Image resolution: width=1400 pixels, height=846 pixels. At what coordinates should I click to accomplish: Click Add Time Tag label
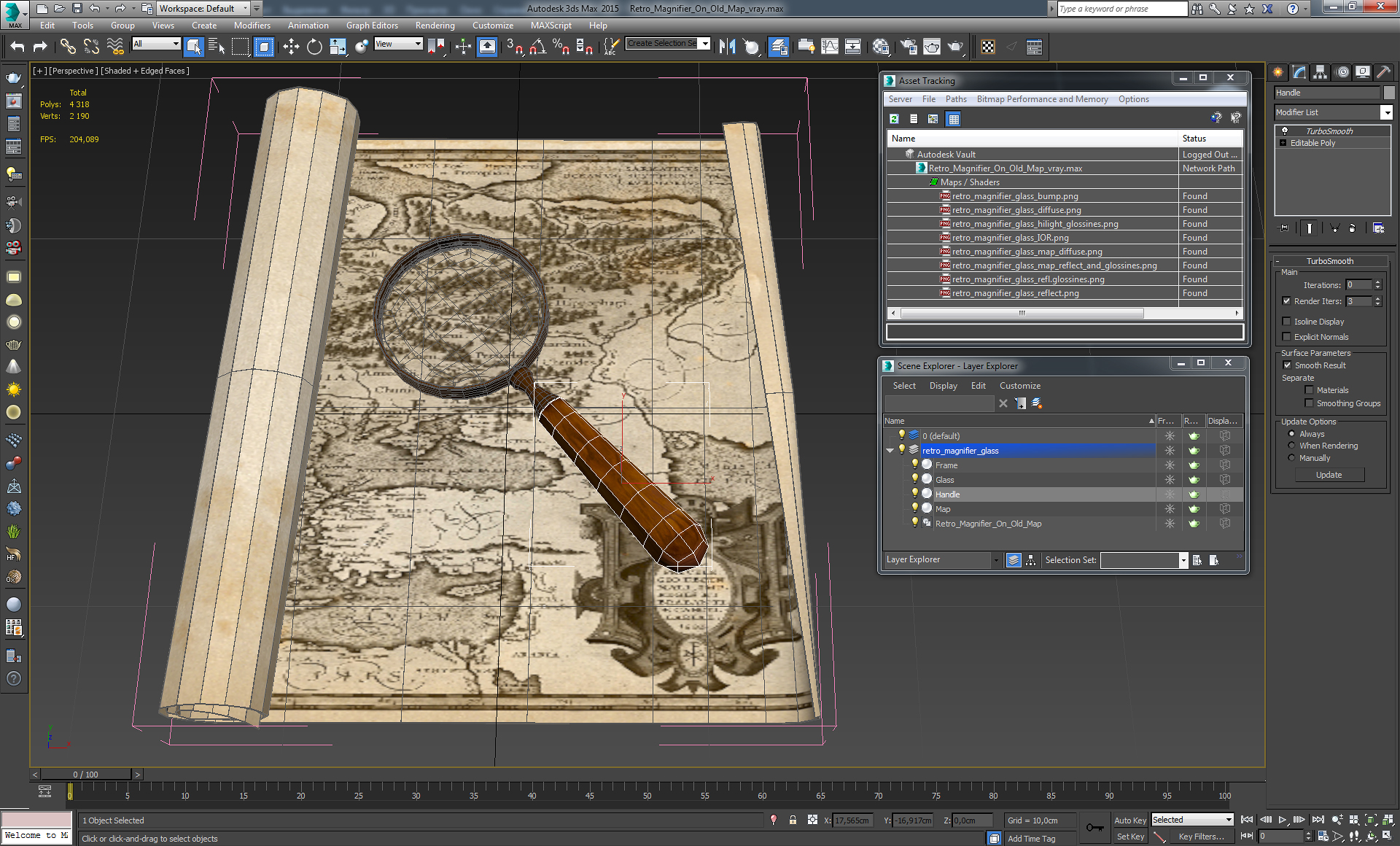(1031, 839)
